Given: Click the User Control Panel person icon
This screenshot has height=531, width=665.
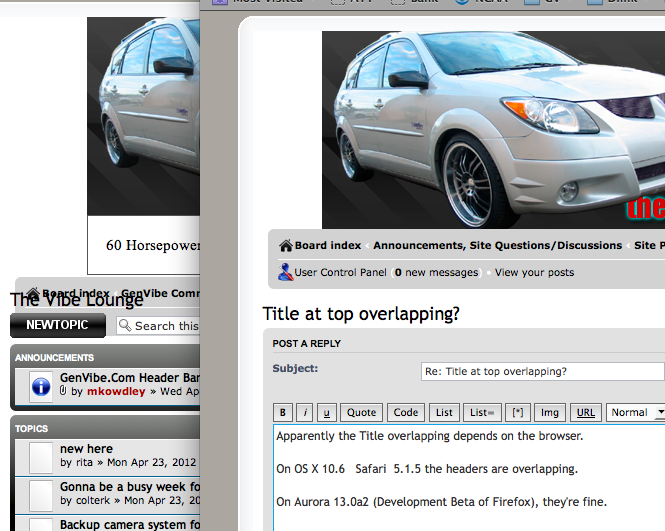Looking at the screenshot, I should pos(286,272).
